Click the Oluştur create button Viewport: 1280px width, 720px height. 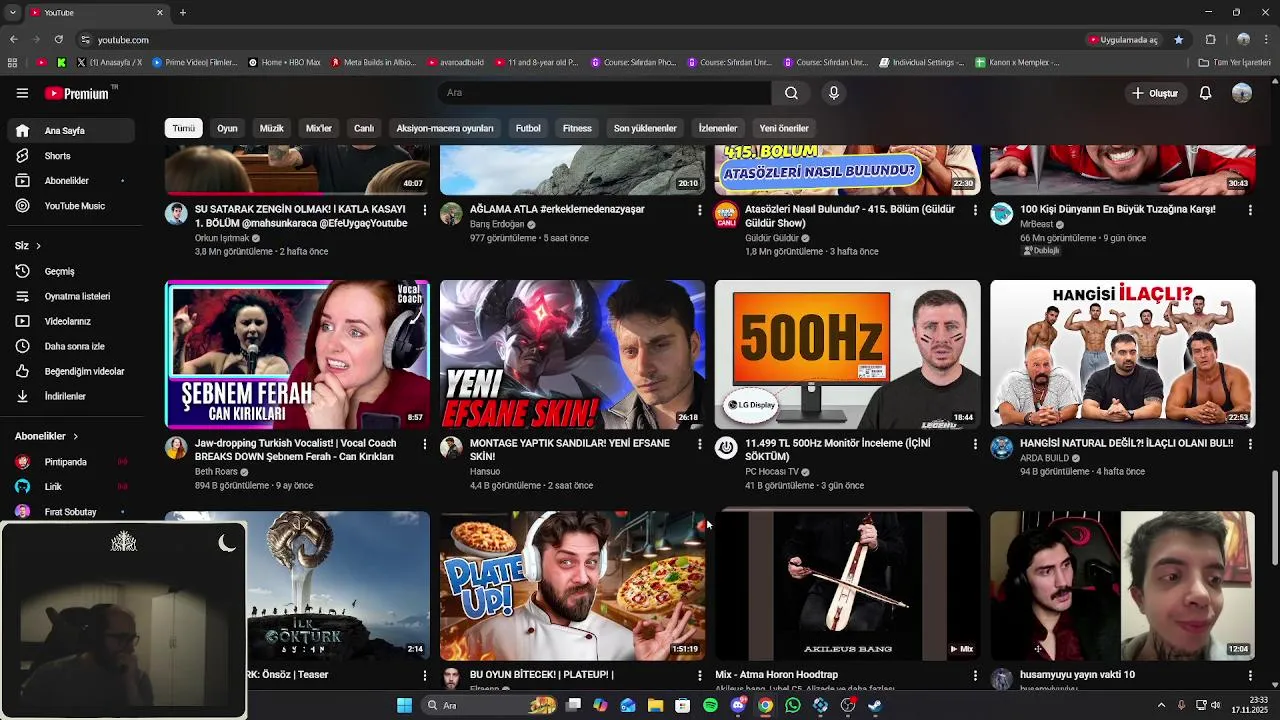(1154, 93)
